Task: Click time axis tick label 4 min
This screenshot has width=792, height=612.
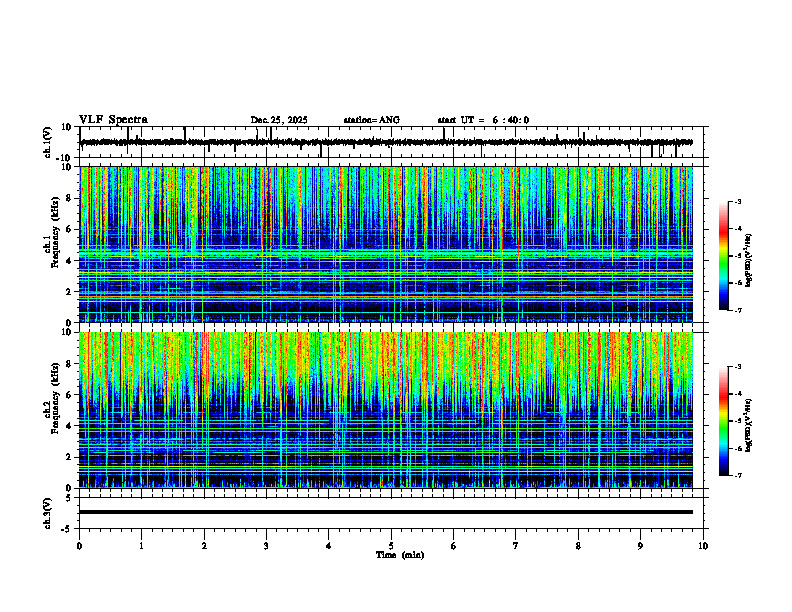Action: click(329, 546)
